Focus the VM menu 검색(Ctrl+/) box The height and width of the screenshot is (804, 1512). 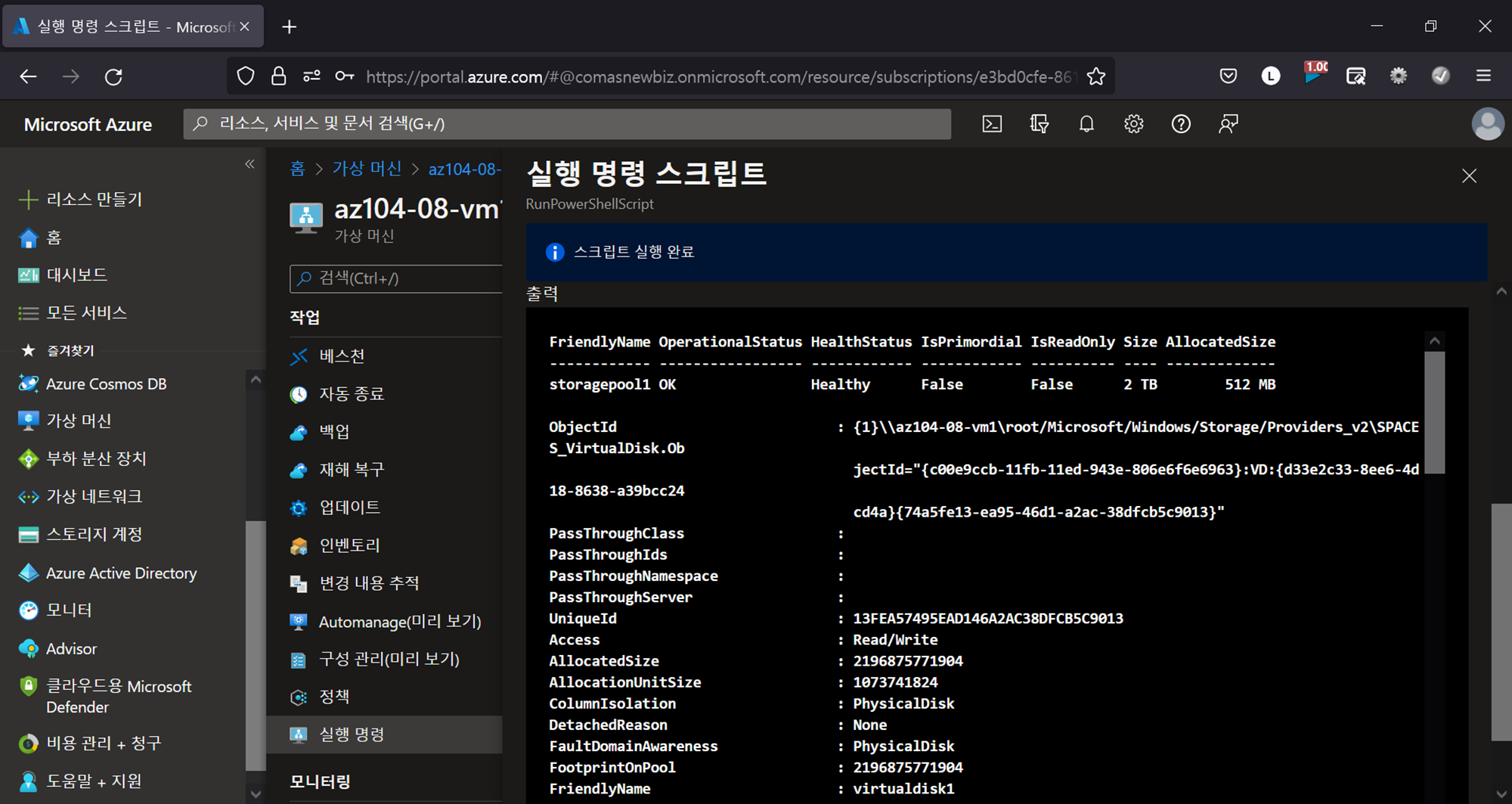point(396,278)
